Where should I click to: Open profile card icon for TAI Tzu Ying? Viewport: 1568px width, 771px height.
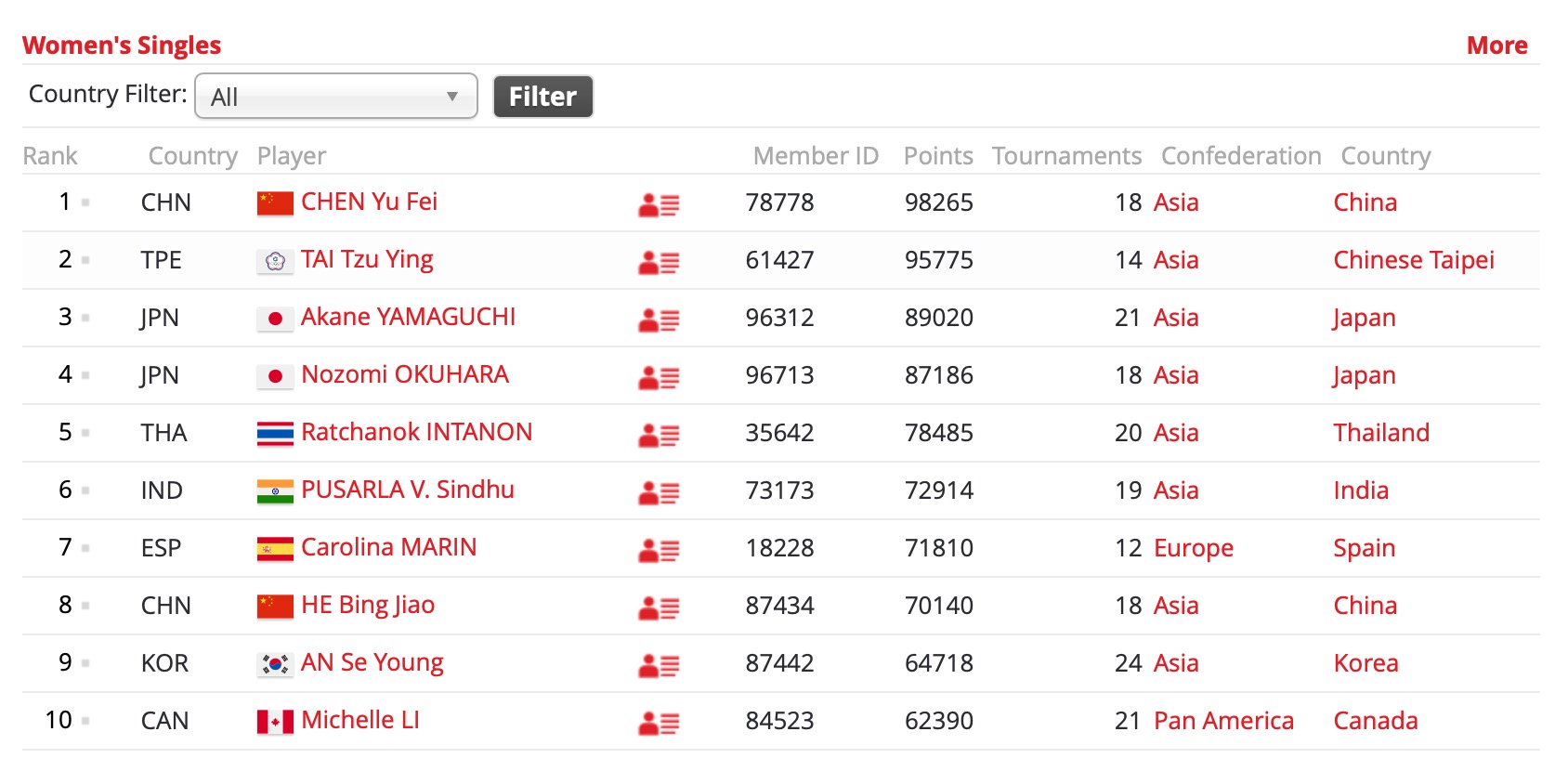point(659,262)
